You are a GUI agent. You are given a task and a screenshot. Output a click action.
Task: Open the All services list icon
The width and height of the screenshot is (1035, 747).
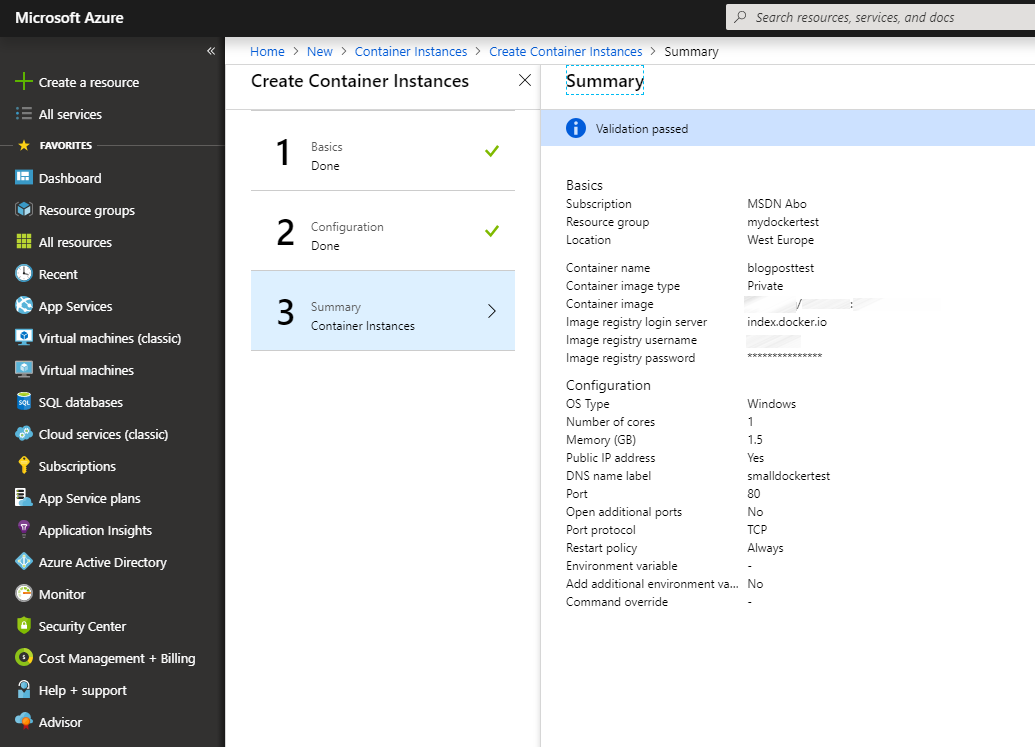click(x=24, y=114)
